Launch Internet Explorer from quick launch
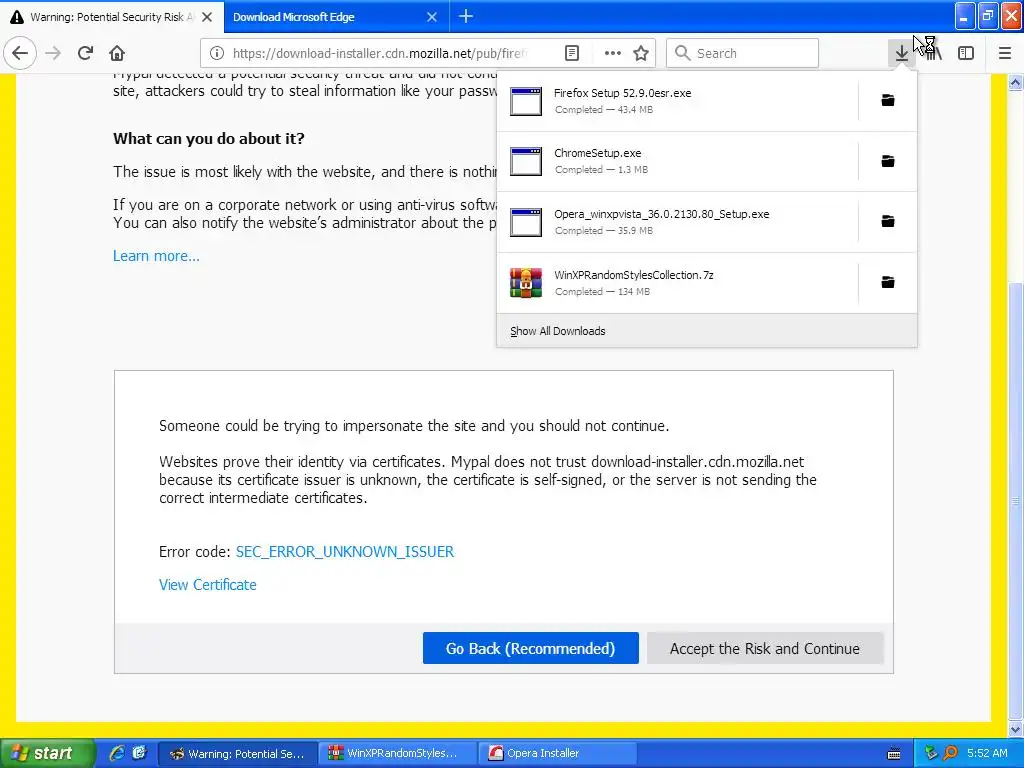This screenshot has height=768, width=1024. point(117,753)
